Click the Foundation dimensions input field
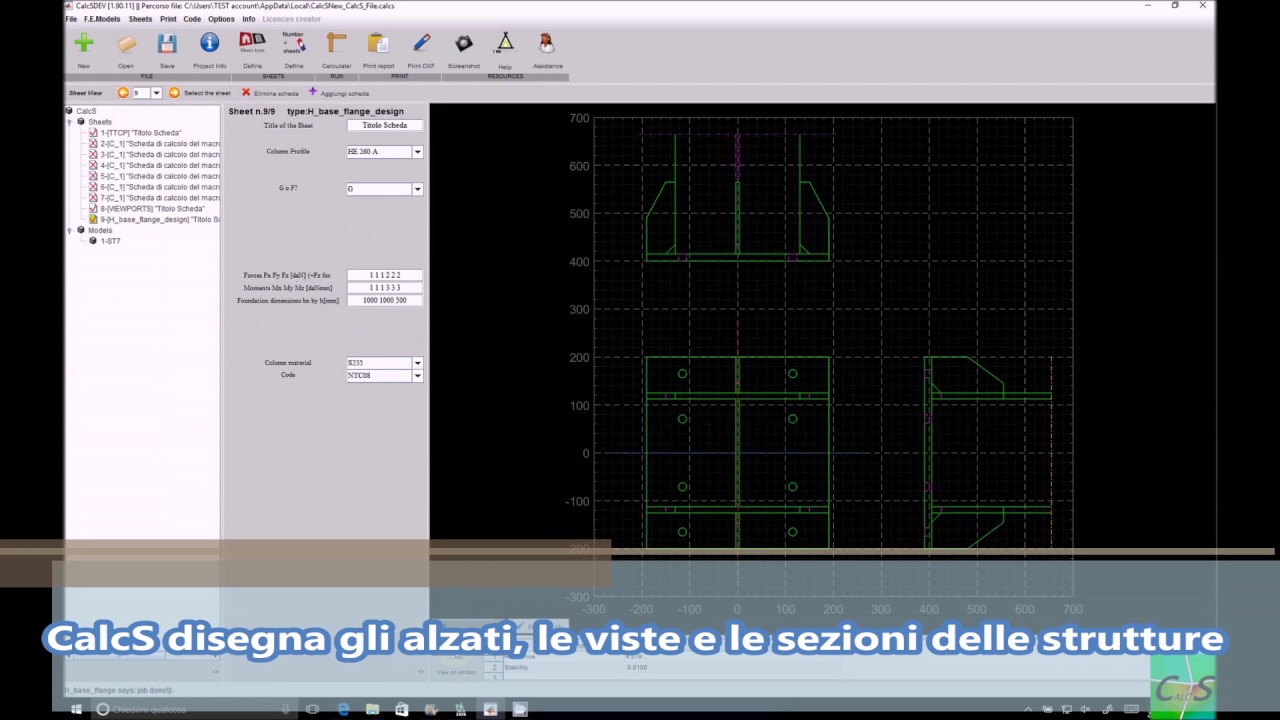 tap(384, 301)
